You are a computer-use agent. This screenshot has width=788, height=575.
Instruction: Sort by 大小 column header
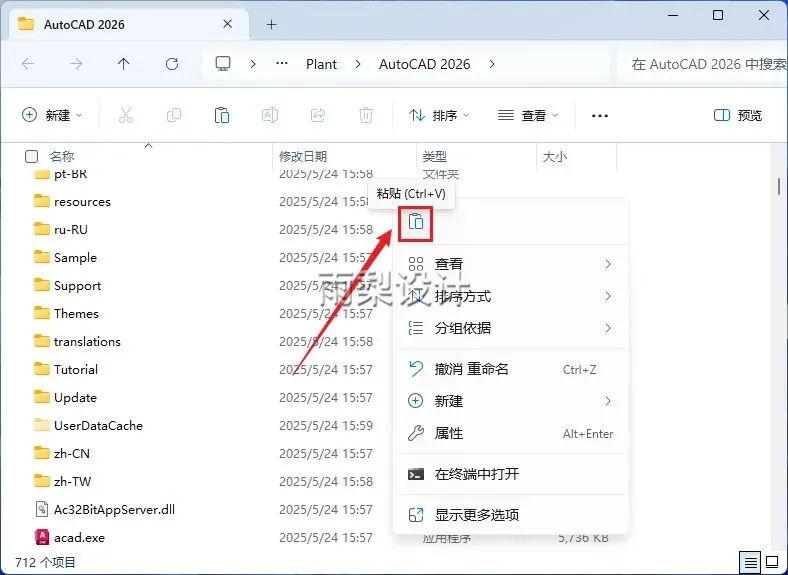pyautogui.click(x=555, y=156)
